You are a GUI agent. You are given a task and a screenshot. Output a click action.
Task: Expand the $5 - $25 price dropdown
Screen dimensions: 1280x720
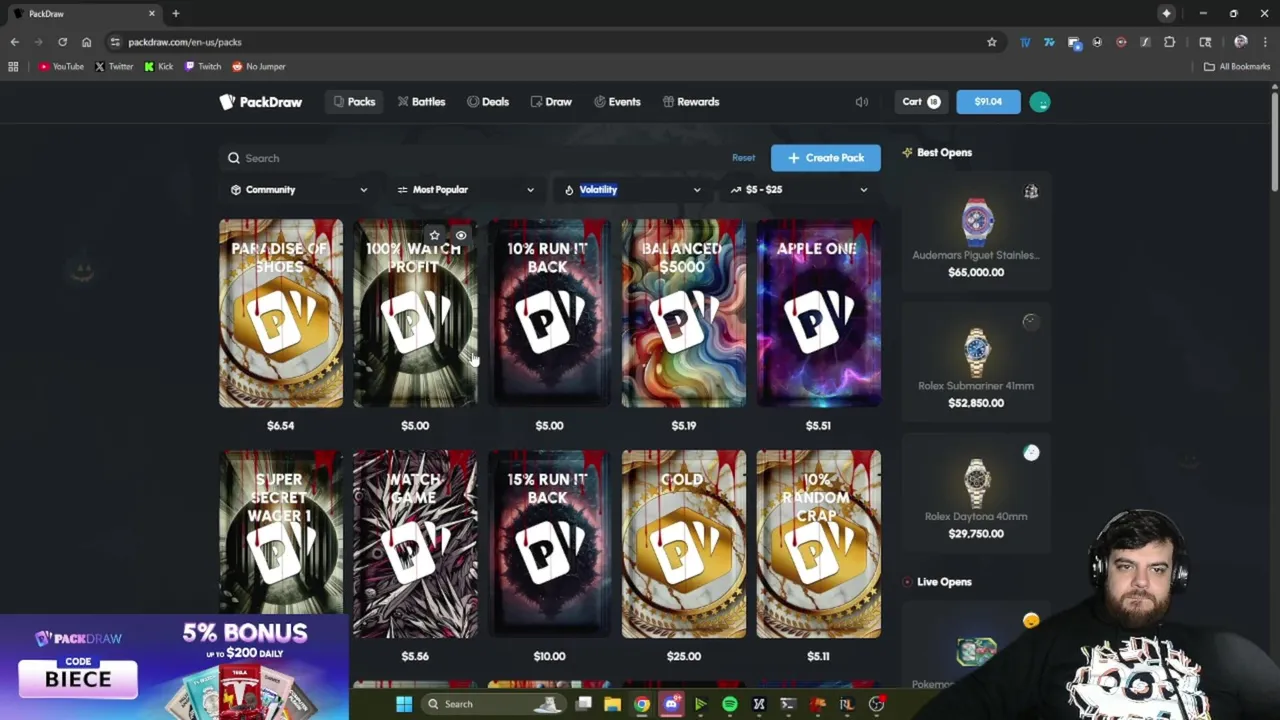pyautogui.click(x=799, y=189)
